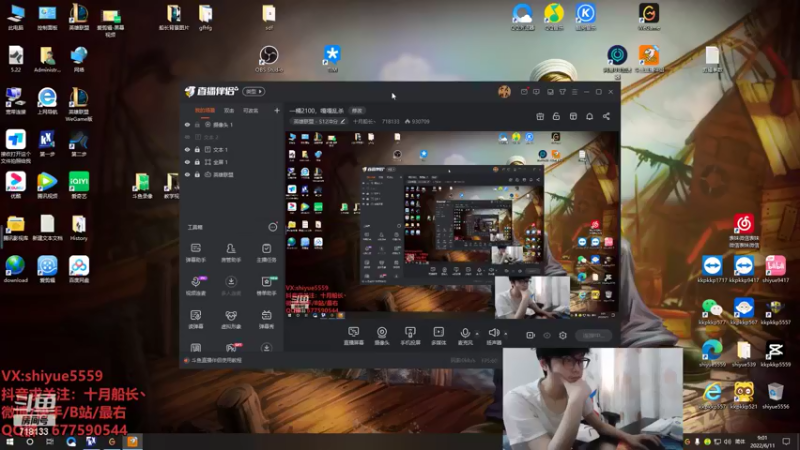
Task: Click the 直播伴侣 taskbar icon
Action: pos(132,442)
